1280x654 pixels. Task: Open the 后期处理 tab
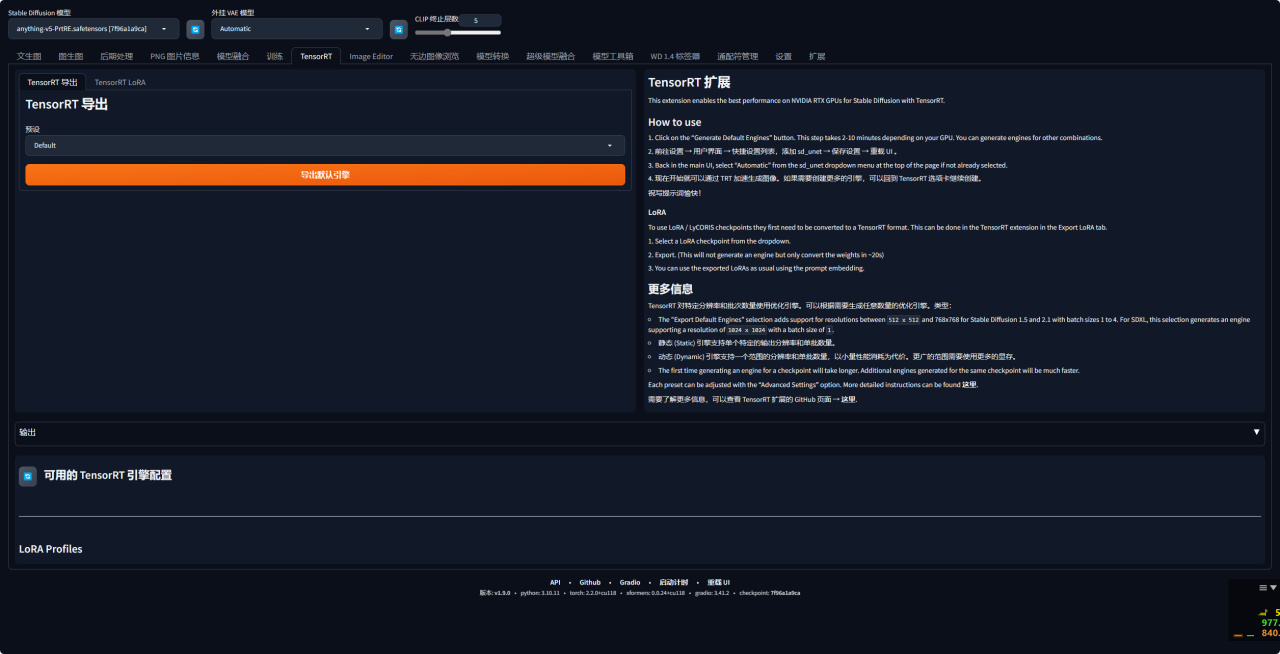[x=116, y=56]
